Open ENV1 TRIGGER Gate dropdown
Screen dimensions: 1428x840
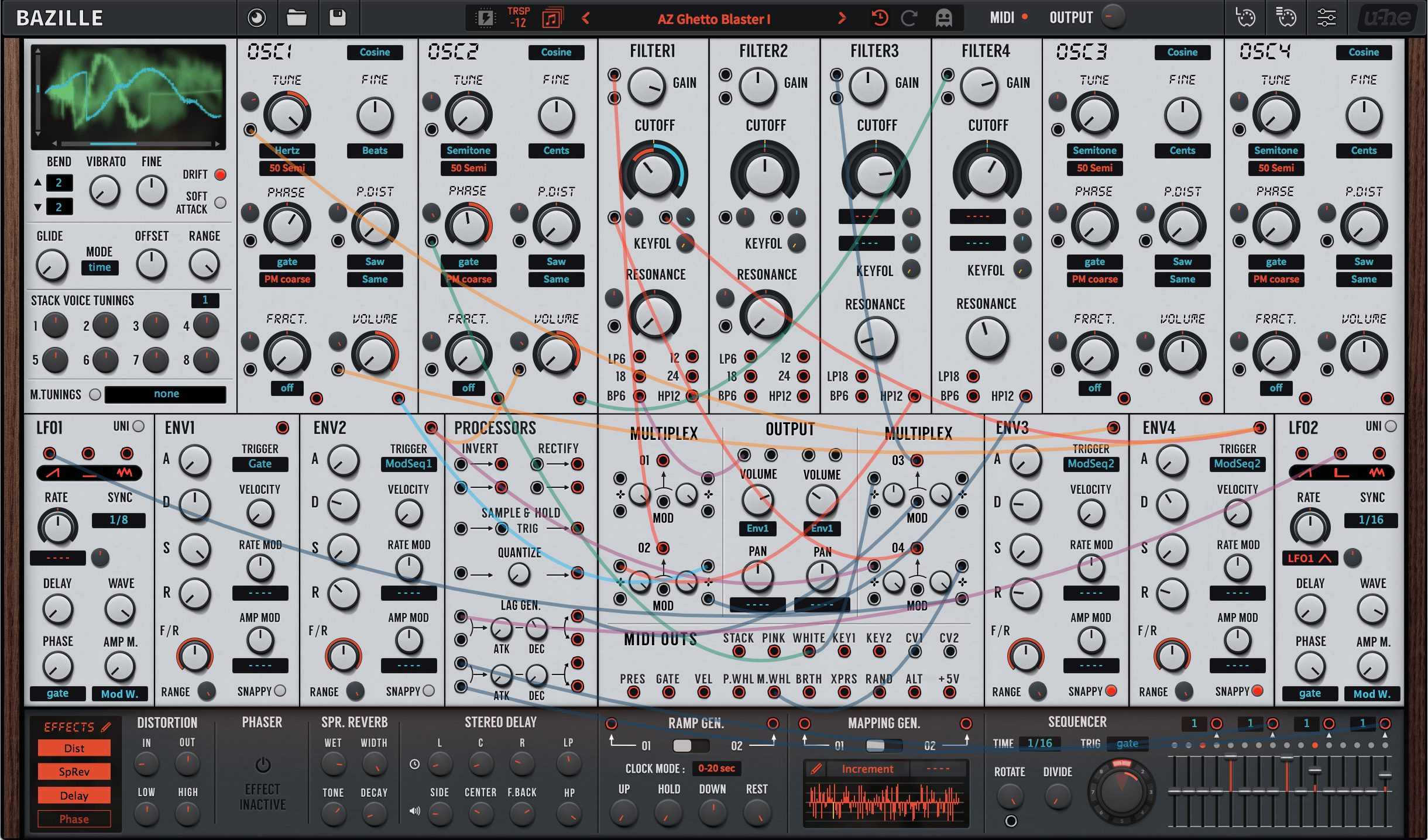point(260,464)
